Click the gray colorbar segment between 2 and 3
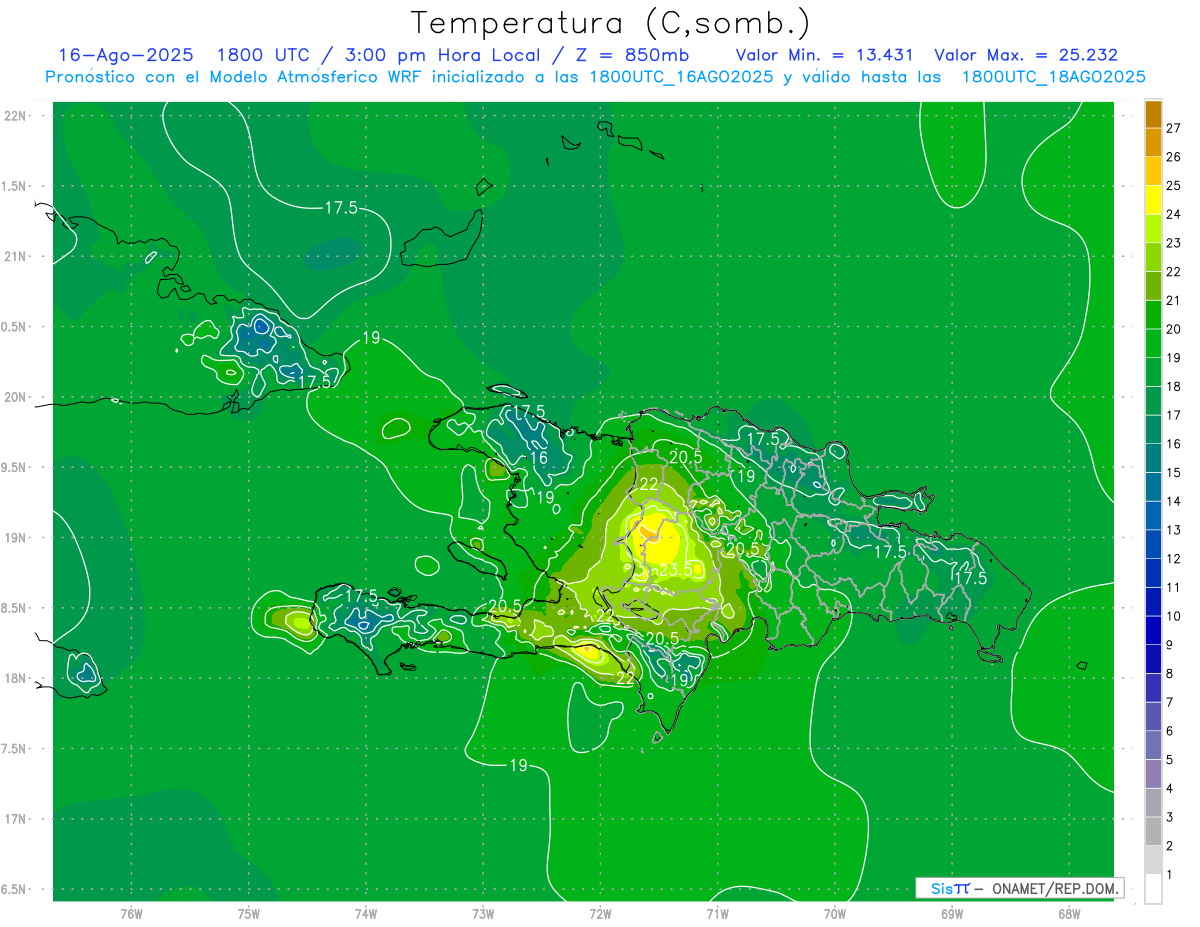The height and width of the screenshot is (927, 1200). point(1153,831)
